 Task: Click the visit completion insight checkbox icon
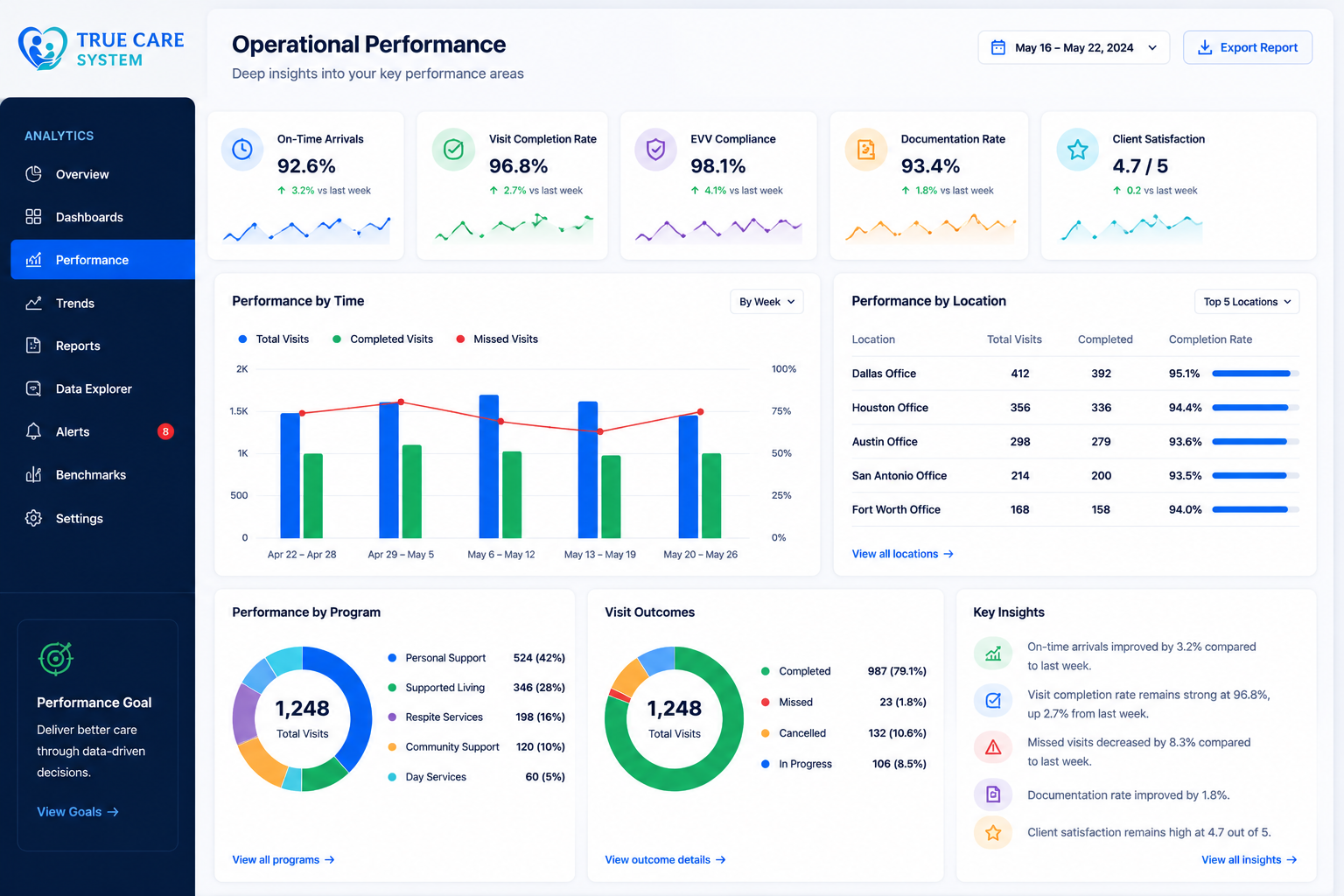point(993,700)
